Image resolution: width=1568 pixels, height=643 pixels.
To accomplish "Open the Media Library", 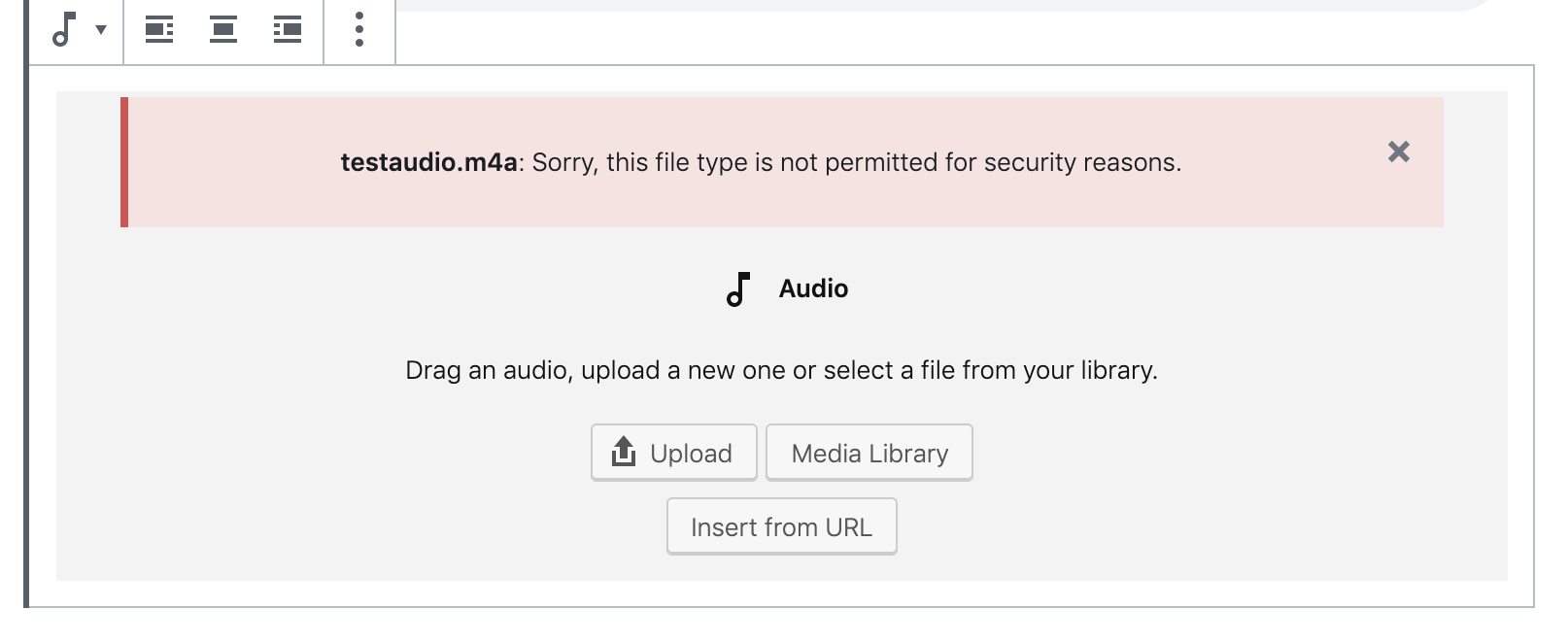I will [x=869, y=453].
